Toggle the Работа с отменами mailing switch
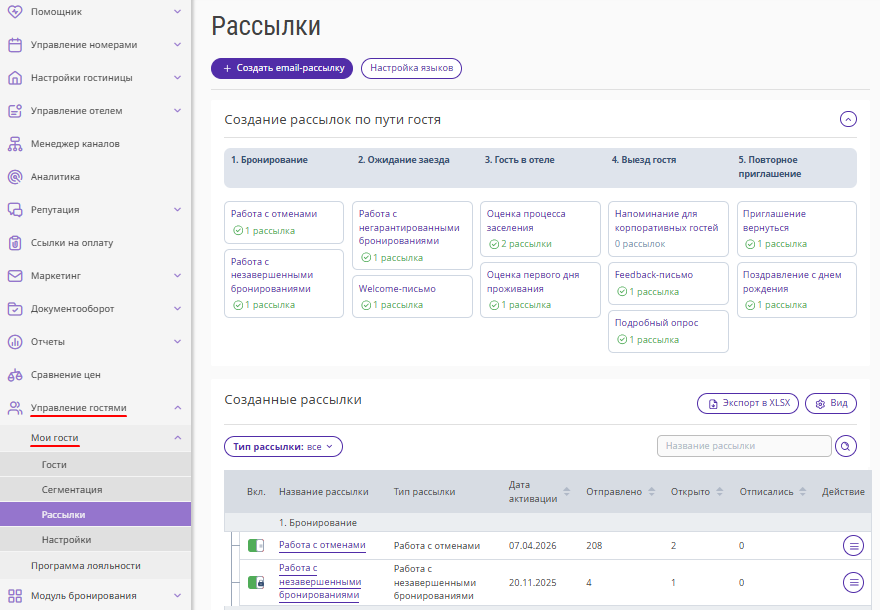This screenshot has width=880, height=610. coord(257,546)
